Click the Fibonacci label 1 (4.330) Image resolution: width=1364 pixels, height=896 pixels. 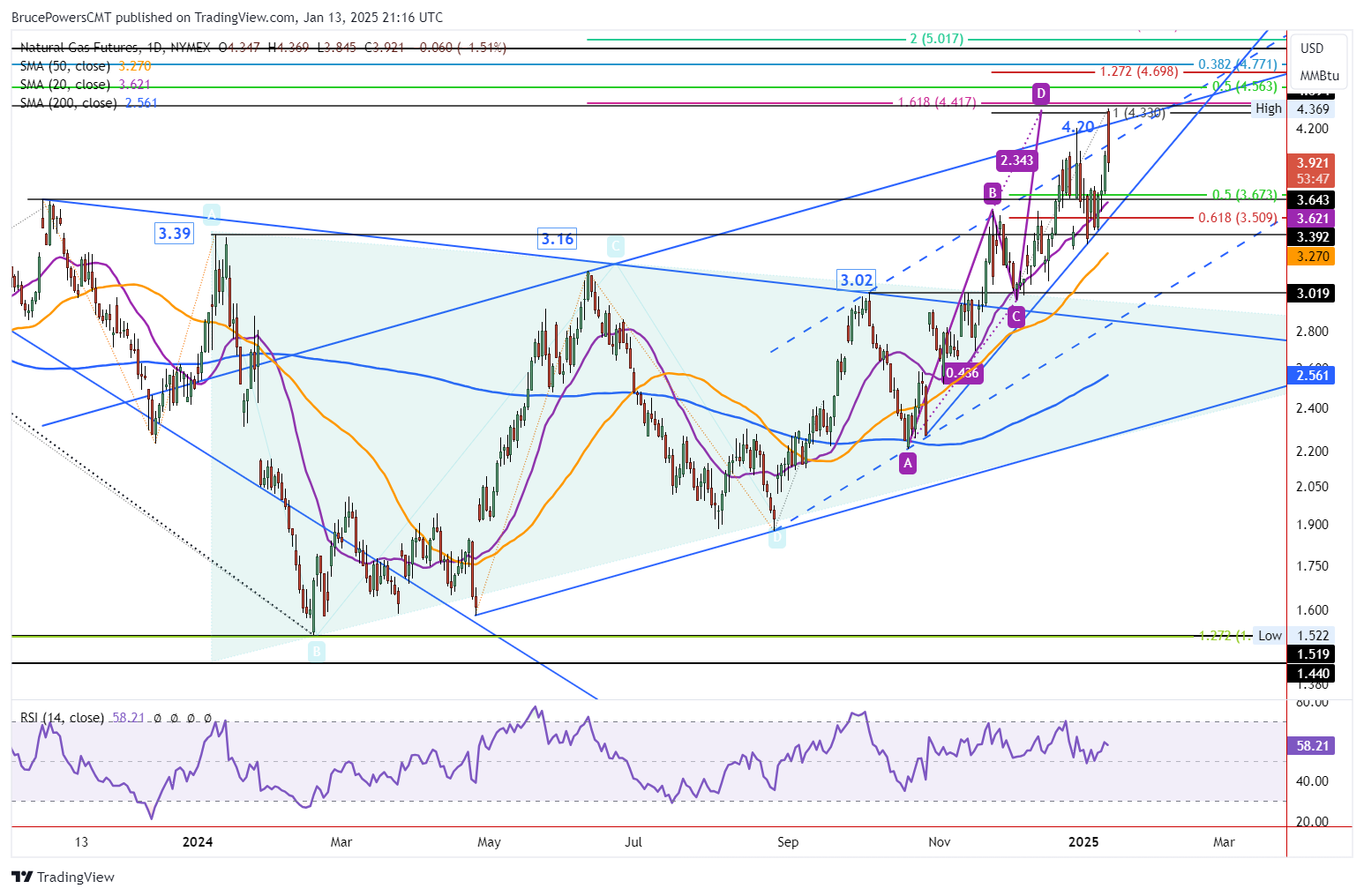[1139, 113]
